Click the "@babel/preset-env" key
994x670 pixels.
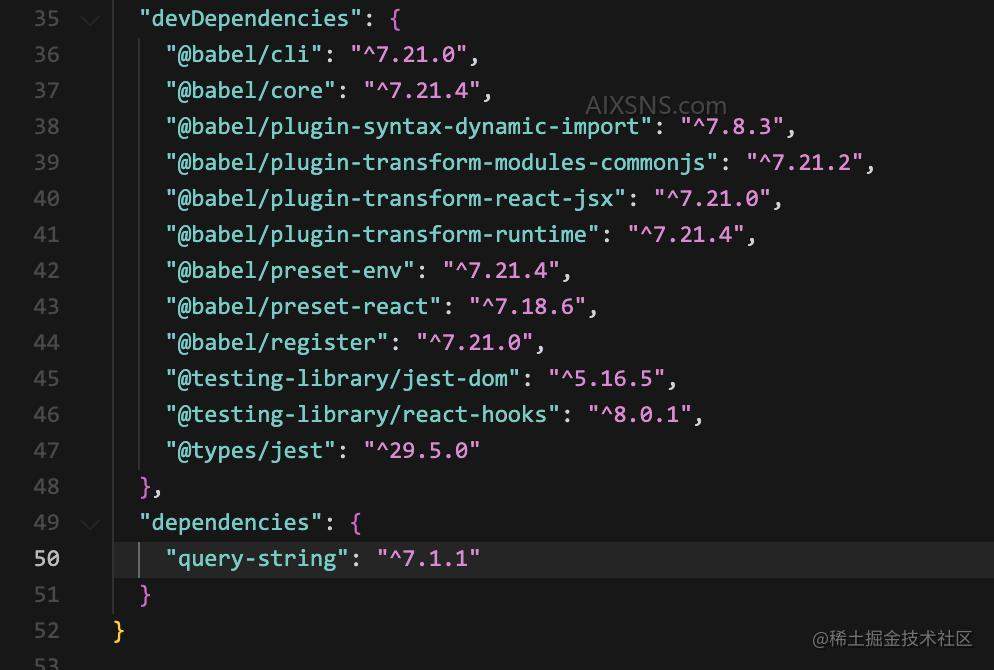(x=290, y=271)
